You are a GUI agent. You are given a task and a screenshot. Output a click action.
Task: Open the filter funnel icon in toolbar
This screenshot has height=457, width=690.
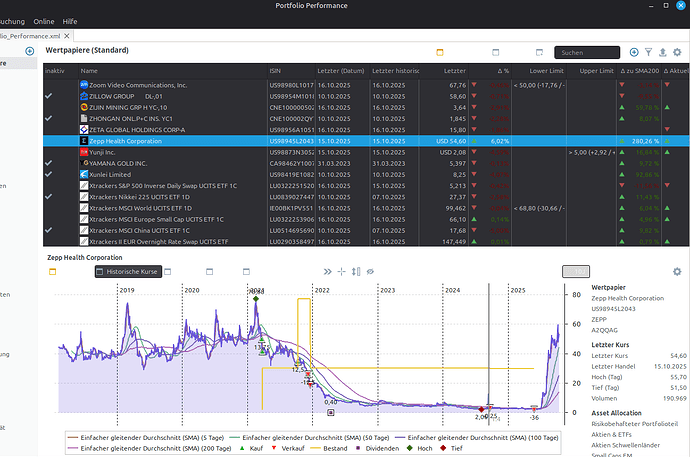pos(648,52)
